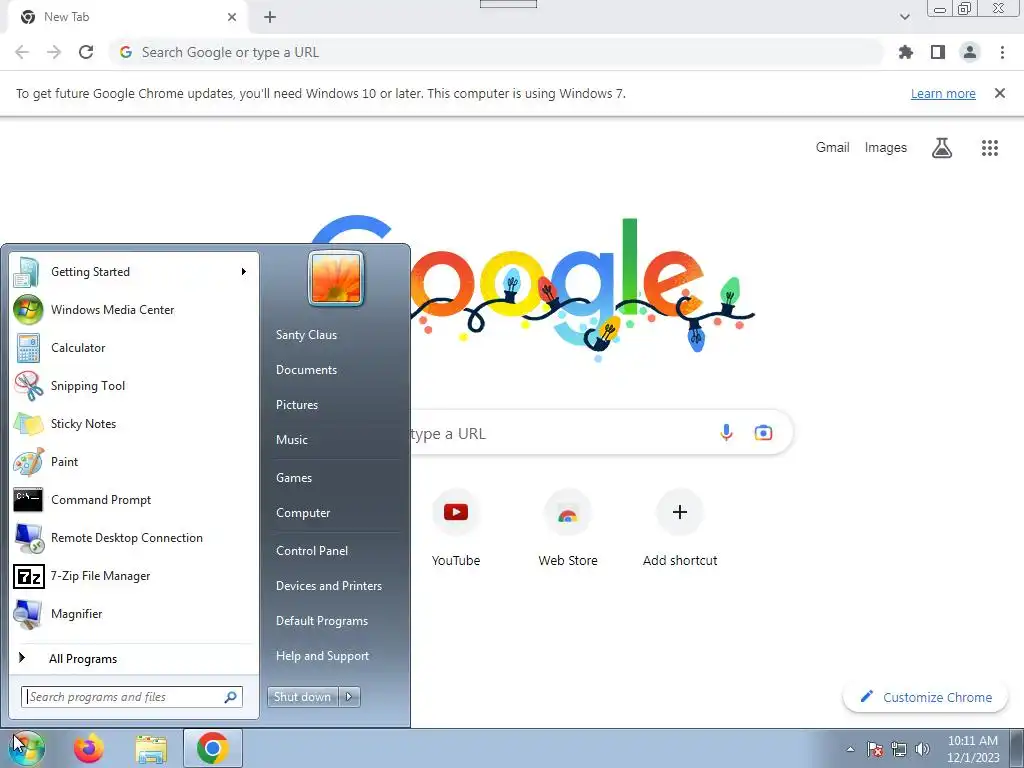This screenshot has width=1024, height=768.
Task: Click the Google search box on page
Action: (x=601, y=433)
